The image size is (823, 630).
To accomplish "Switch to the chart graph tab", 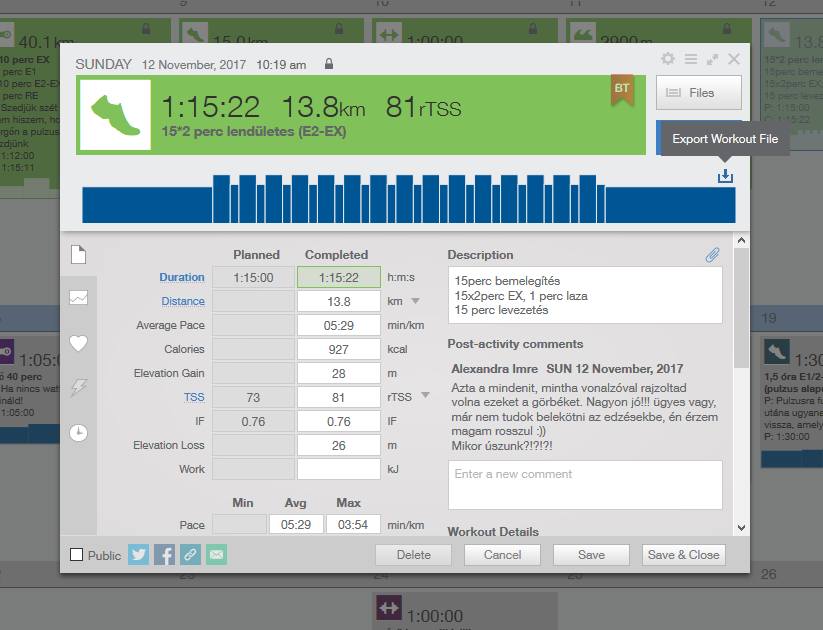I will (78, 298).
